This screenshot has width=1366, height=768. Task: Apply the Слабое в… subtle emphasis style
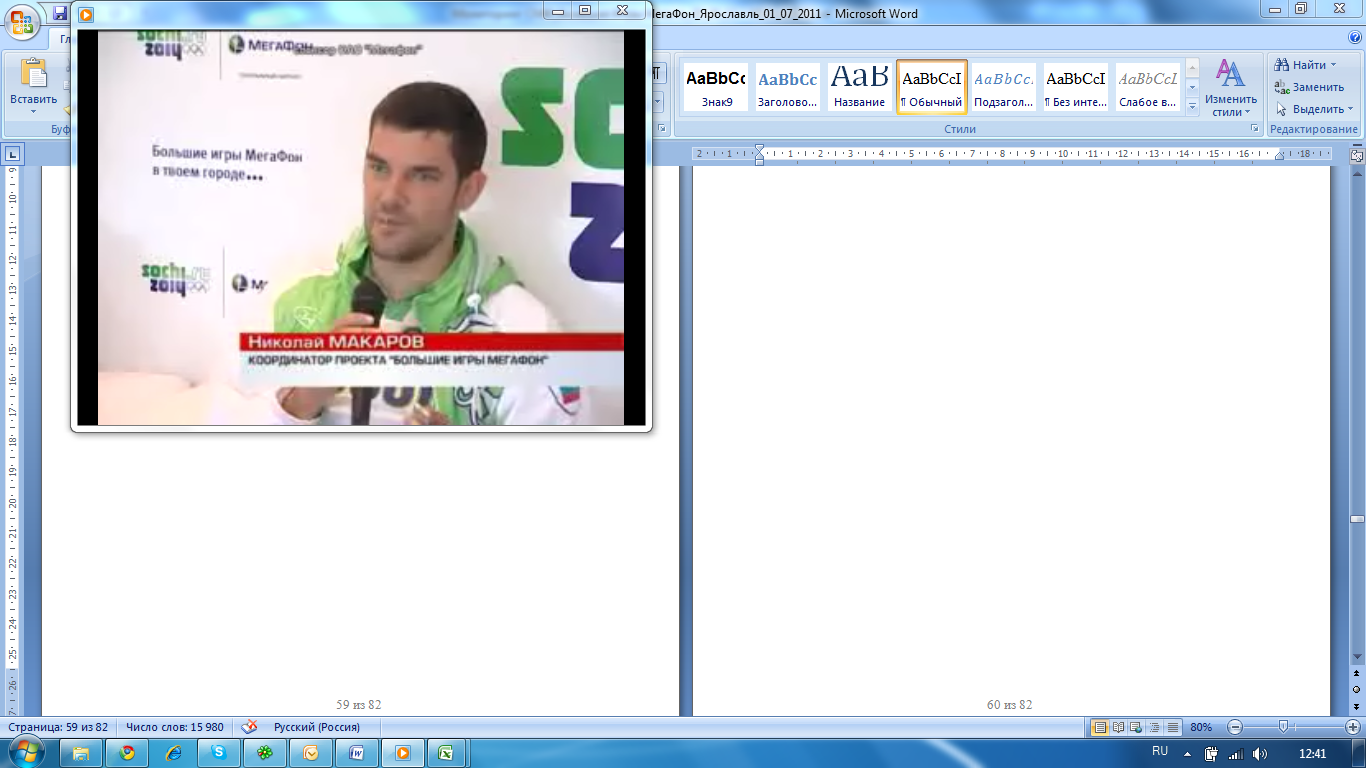1148,87
